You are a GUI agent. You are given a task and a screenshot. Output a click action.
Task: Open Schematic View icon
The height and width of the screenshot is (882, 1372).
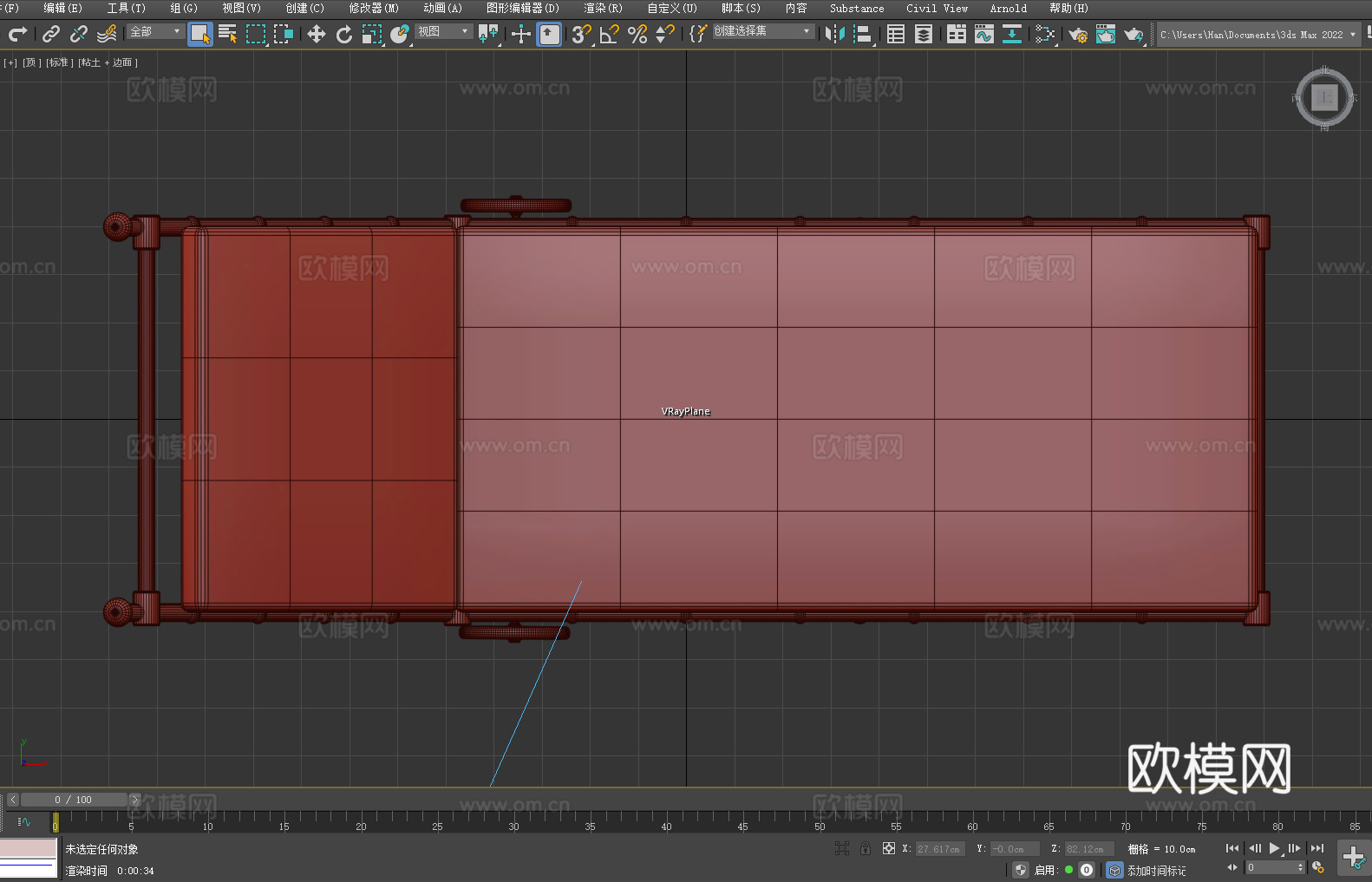pyautogui.click(x=1045, y=34)
